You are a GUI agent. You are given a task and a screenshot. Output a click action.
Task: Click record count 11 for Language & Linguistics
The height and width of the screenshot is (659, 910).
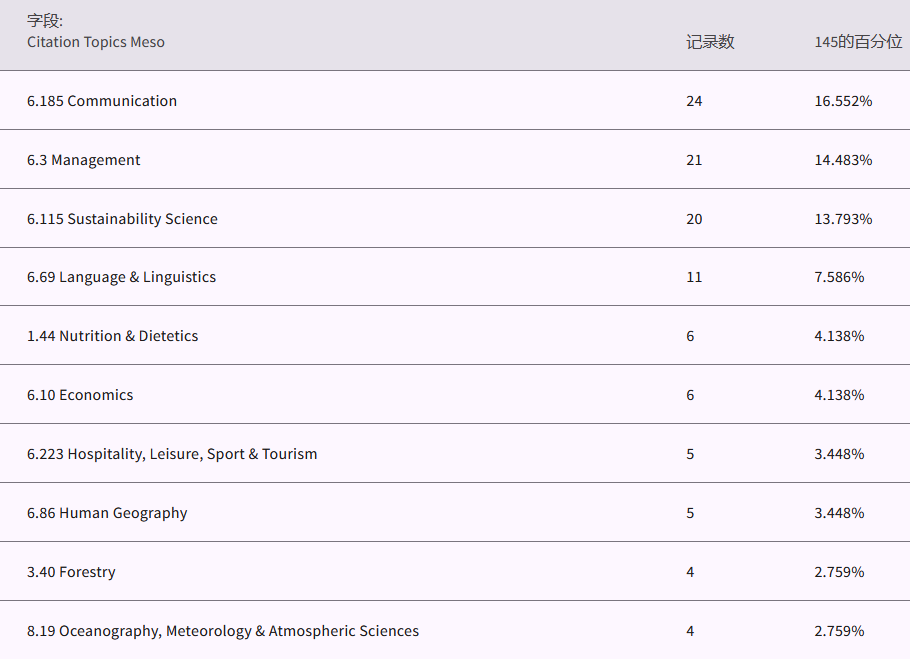[694, 277]
